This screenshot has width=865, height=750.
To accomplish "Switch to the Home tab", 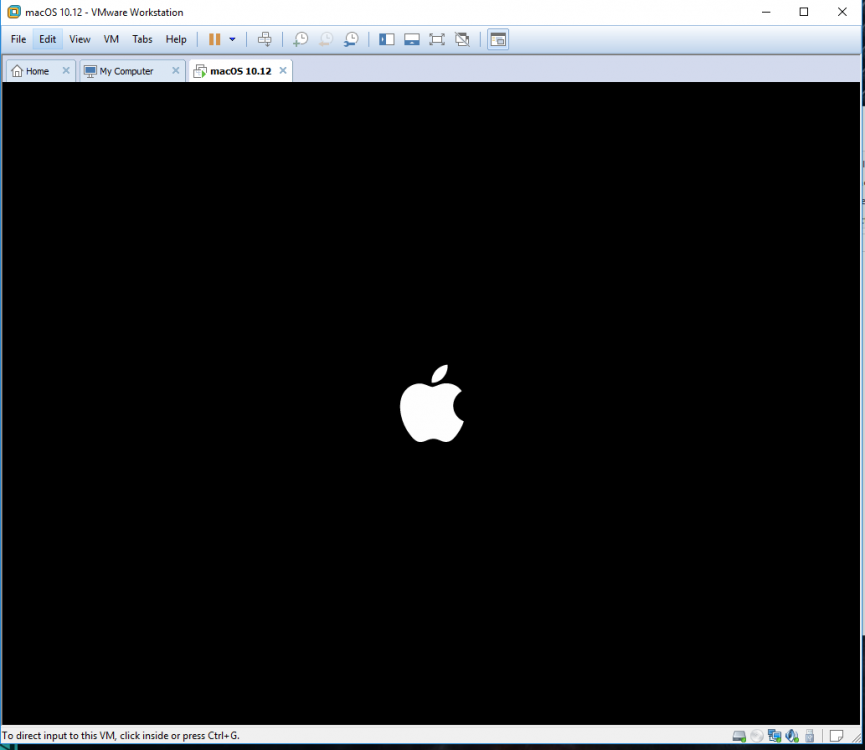I will tap(36, 71).
